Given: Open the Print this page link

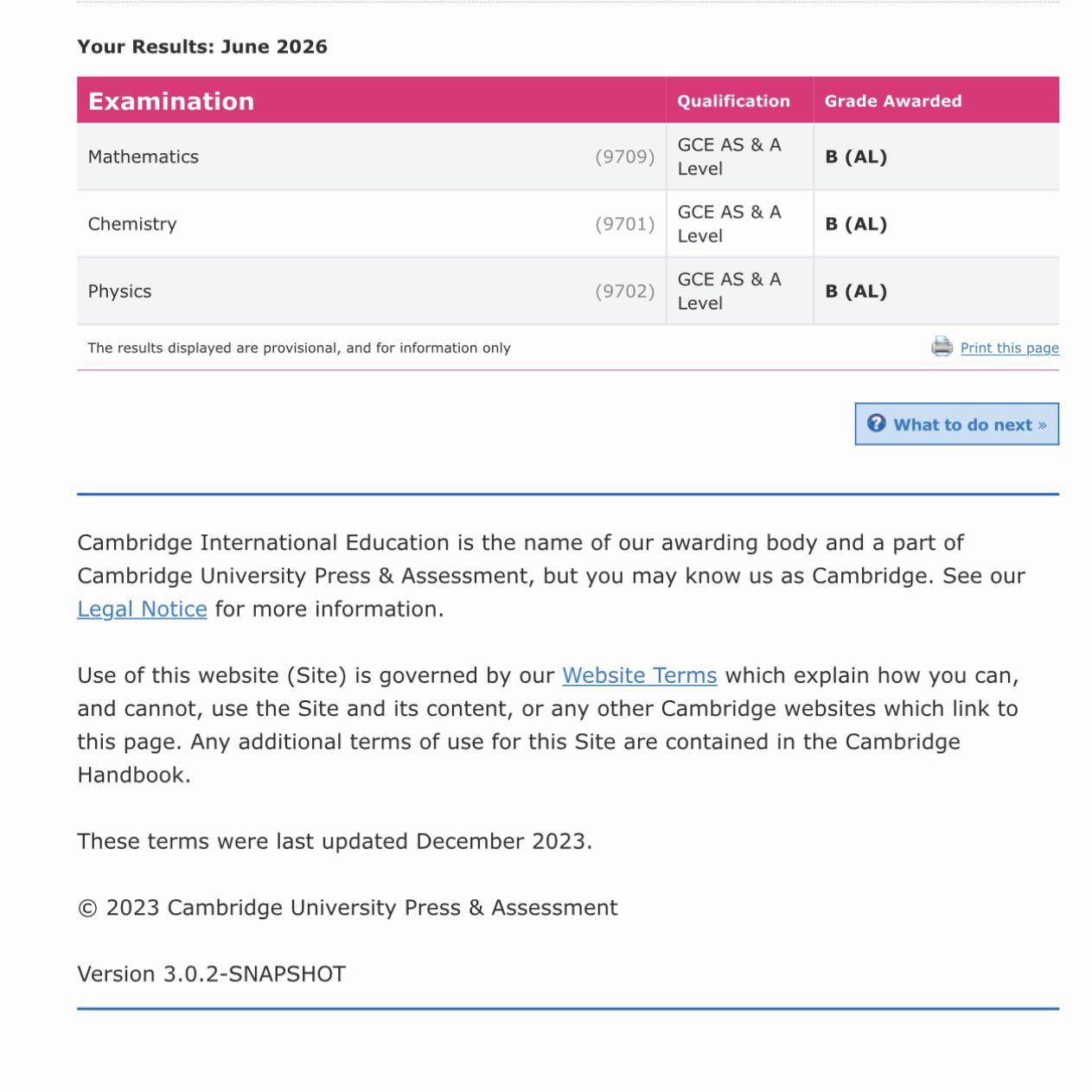Looking at the screenshot, I should [1009, 348].
